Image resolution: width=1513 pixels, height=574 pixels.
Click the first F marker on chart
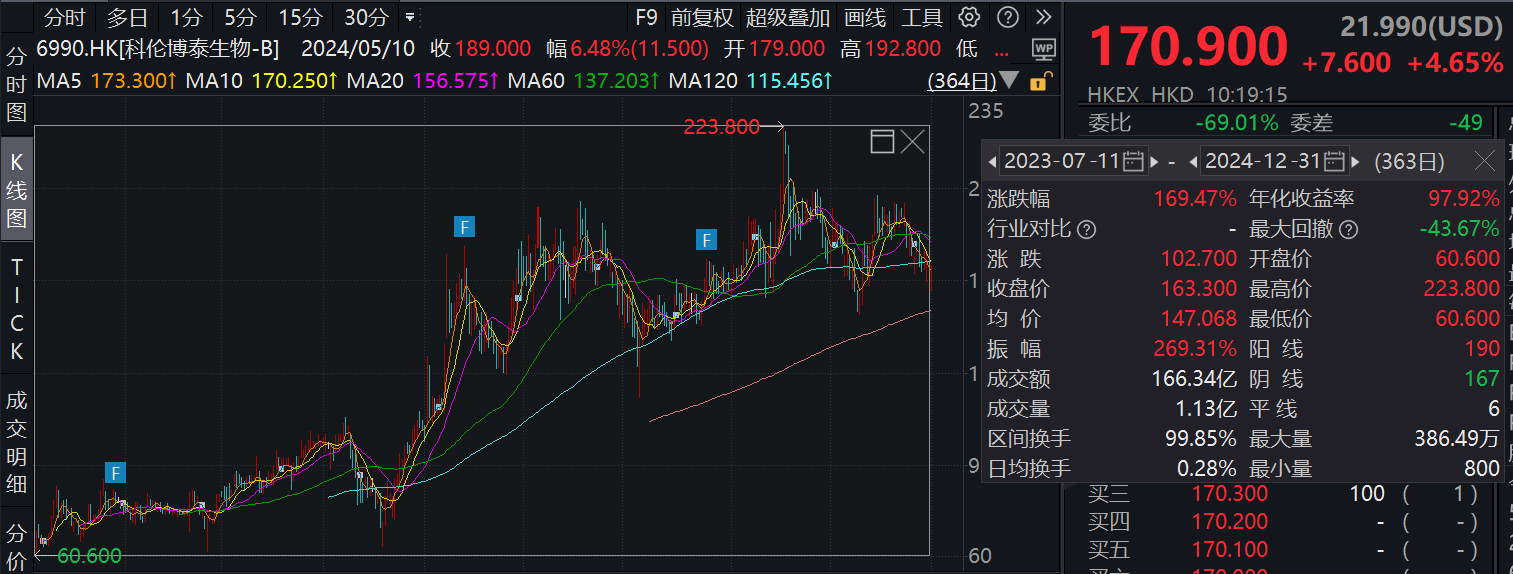(117, 472)
